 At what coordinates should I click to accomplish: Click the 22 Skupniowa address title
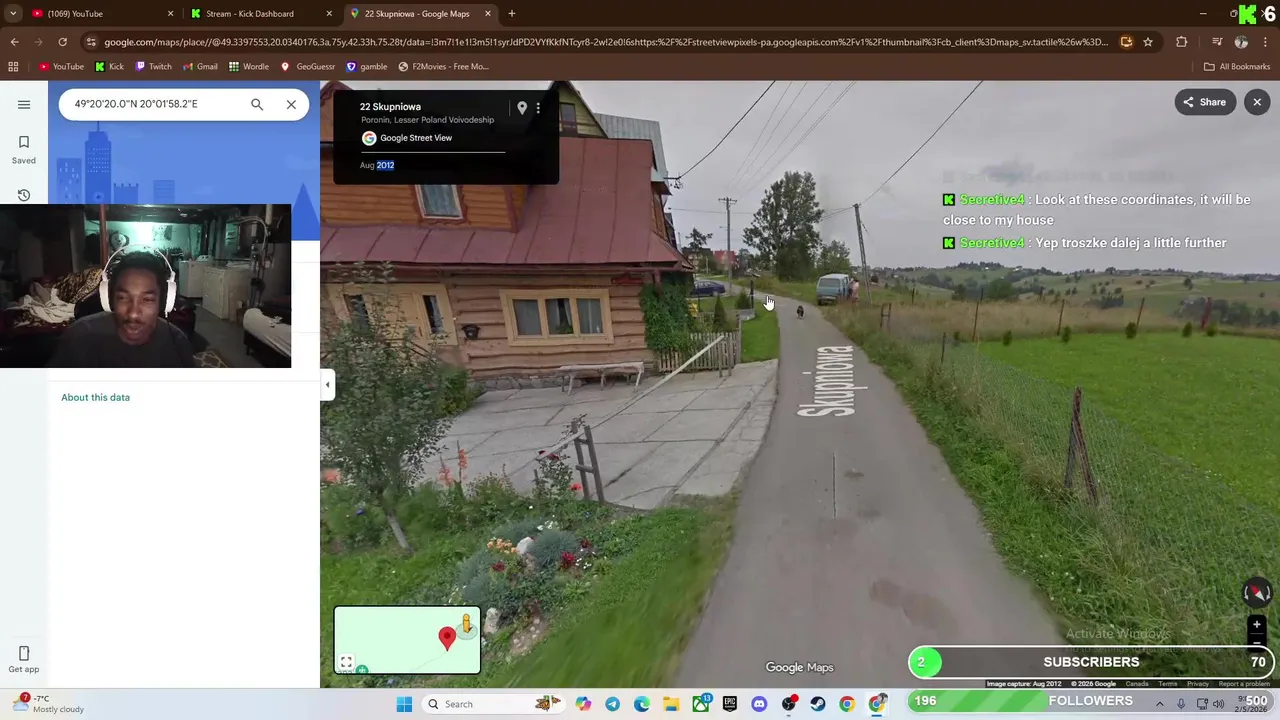[x=390, y=107]
